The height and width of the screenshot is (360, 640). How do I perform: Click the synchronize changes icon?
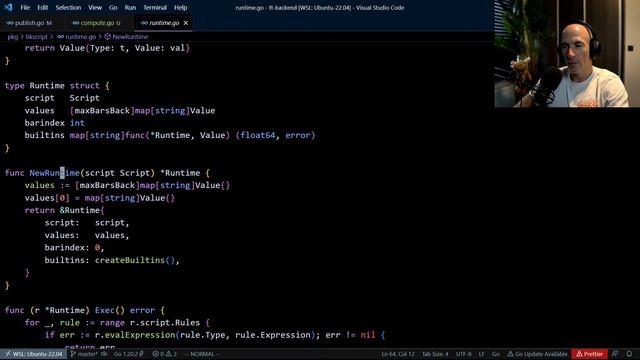pyautogui.click(x=104, y=354)
